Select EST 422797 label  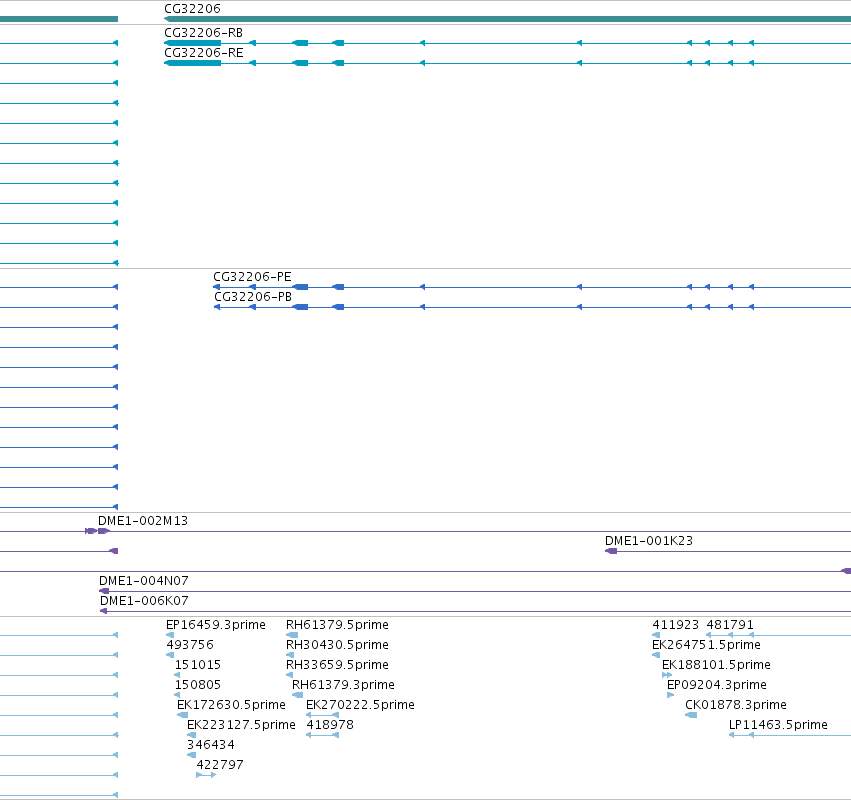coord(220,765)
